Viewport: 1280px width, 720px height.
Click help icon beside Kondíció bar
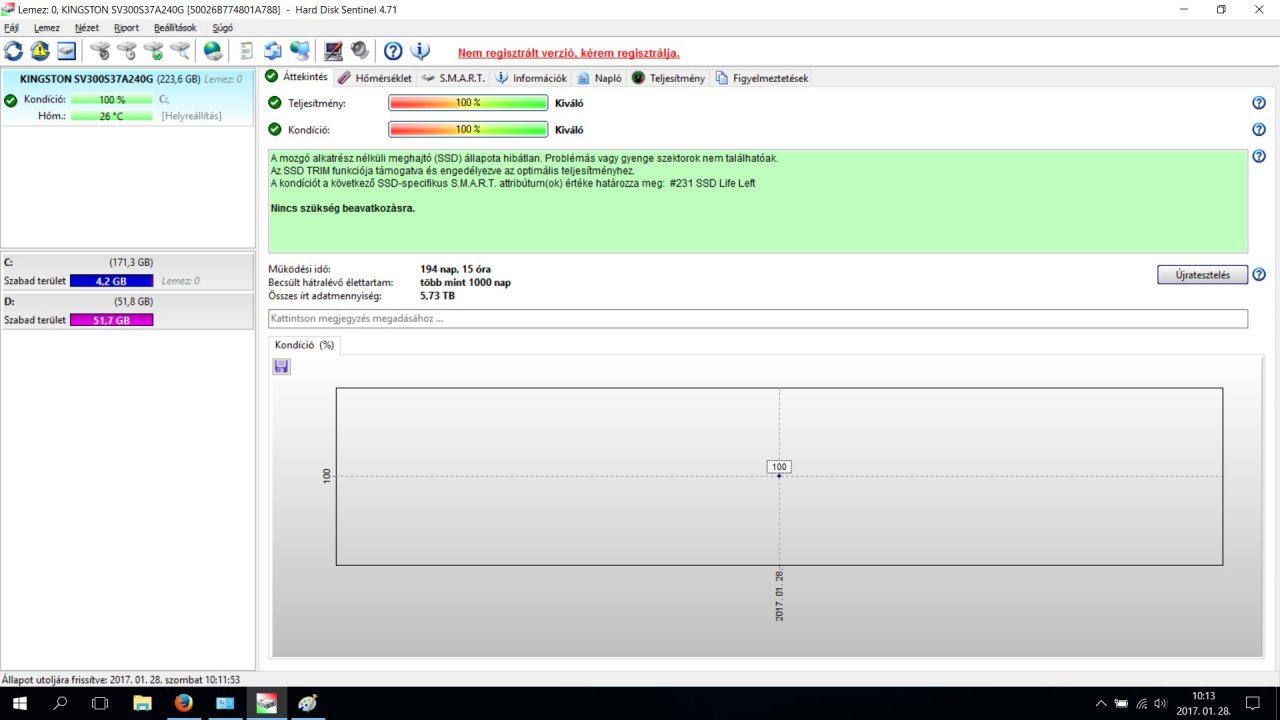[x=1259, y=129]
